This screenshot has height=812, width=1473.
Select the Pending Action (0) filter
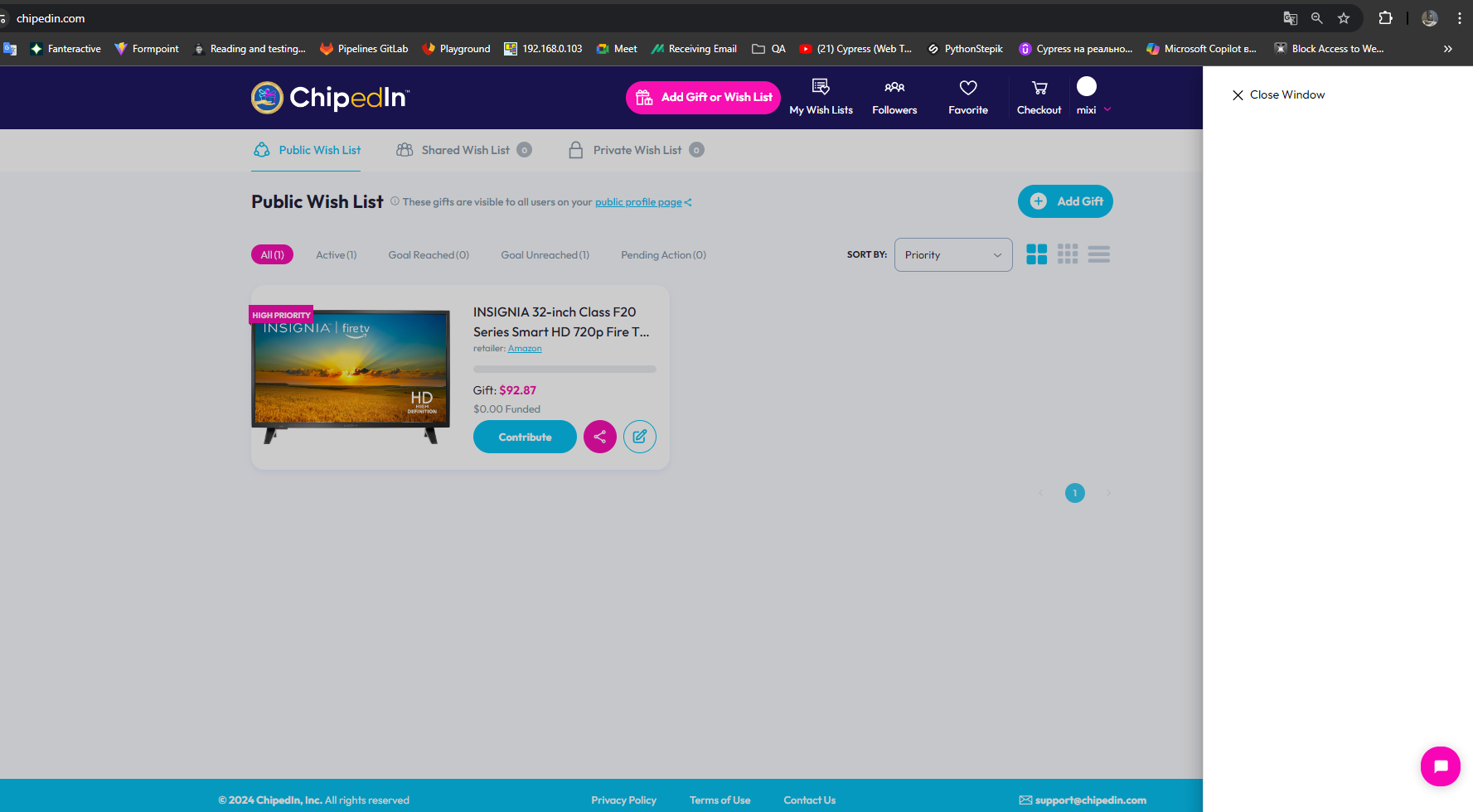pos(663,254)
